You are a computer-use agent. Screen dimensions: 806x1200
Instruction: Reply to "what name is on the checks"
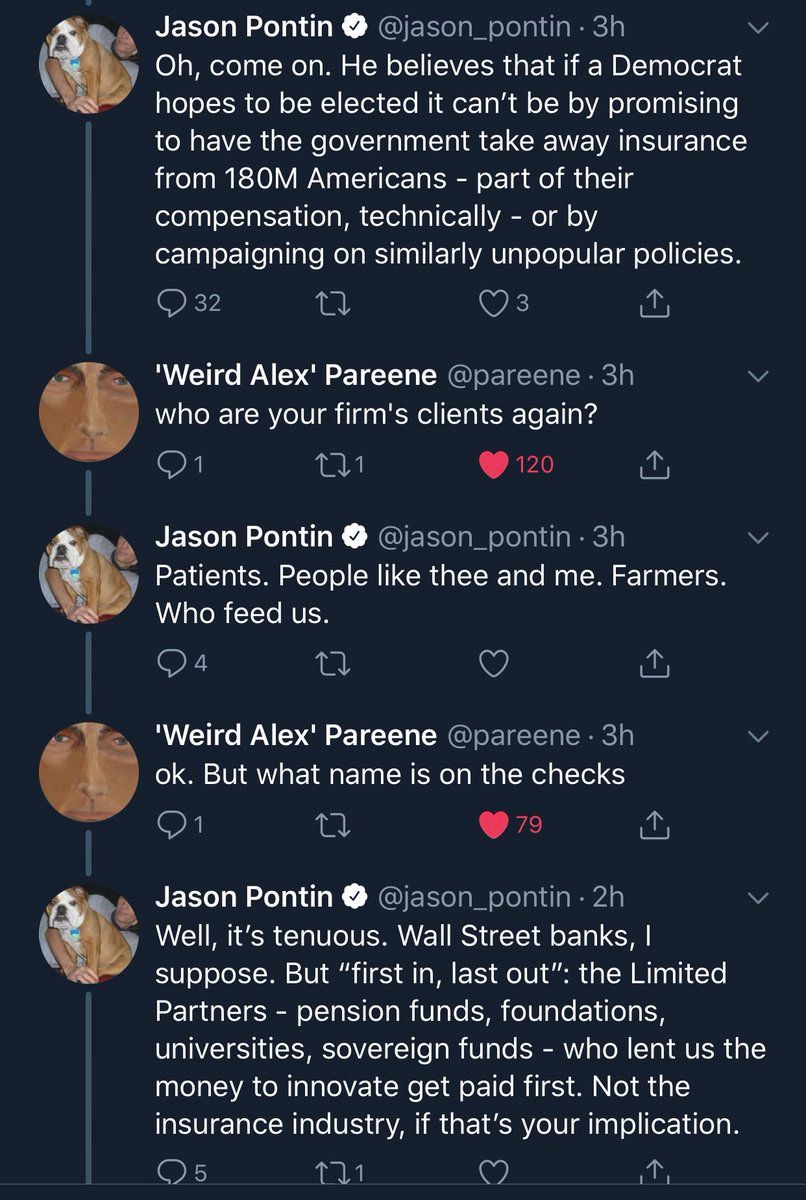point(173,824)
